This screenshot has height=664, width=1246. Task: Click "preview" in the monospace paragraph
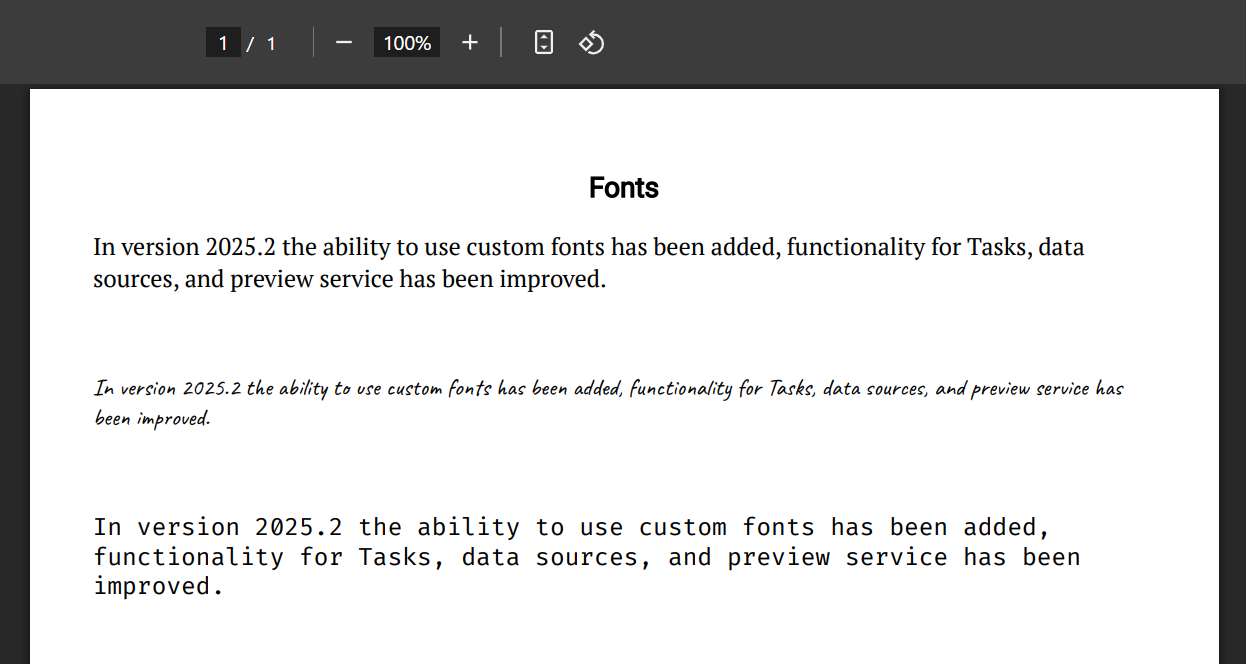pyautogui.click(x=779, y=557)
